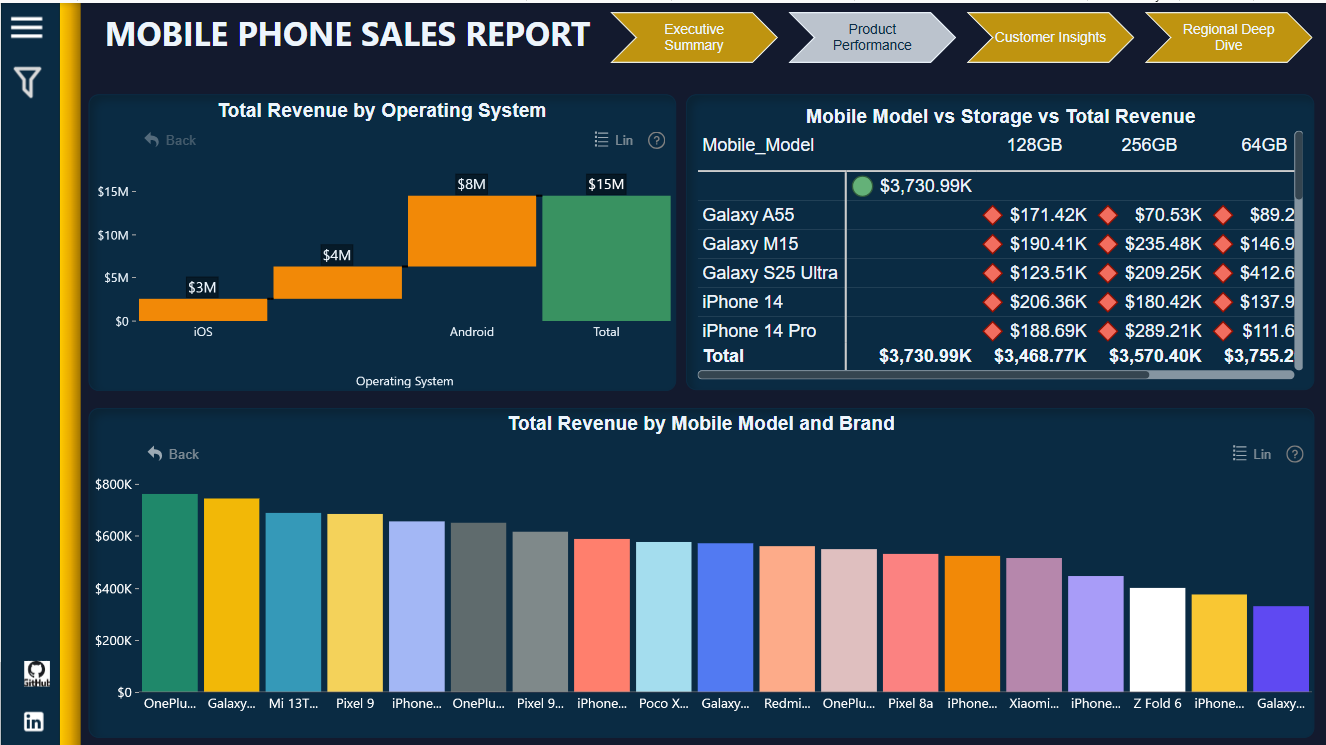Select the Xiaomi... mauve bar
1326x745 pixels.
(x=1034, y=625)
